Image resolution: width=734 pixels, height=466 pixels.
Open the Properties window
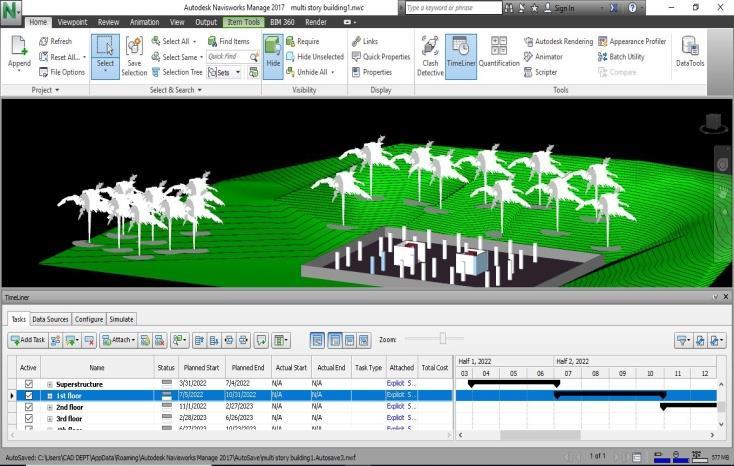372,72
